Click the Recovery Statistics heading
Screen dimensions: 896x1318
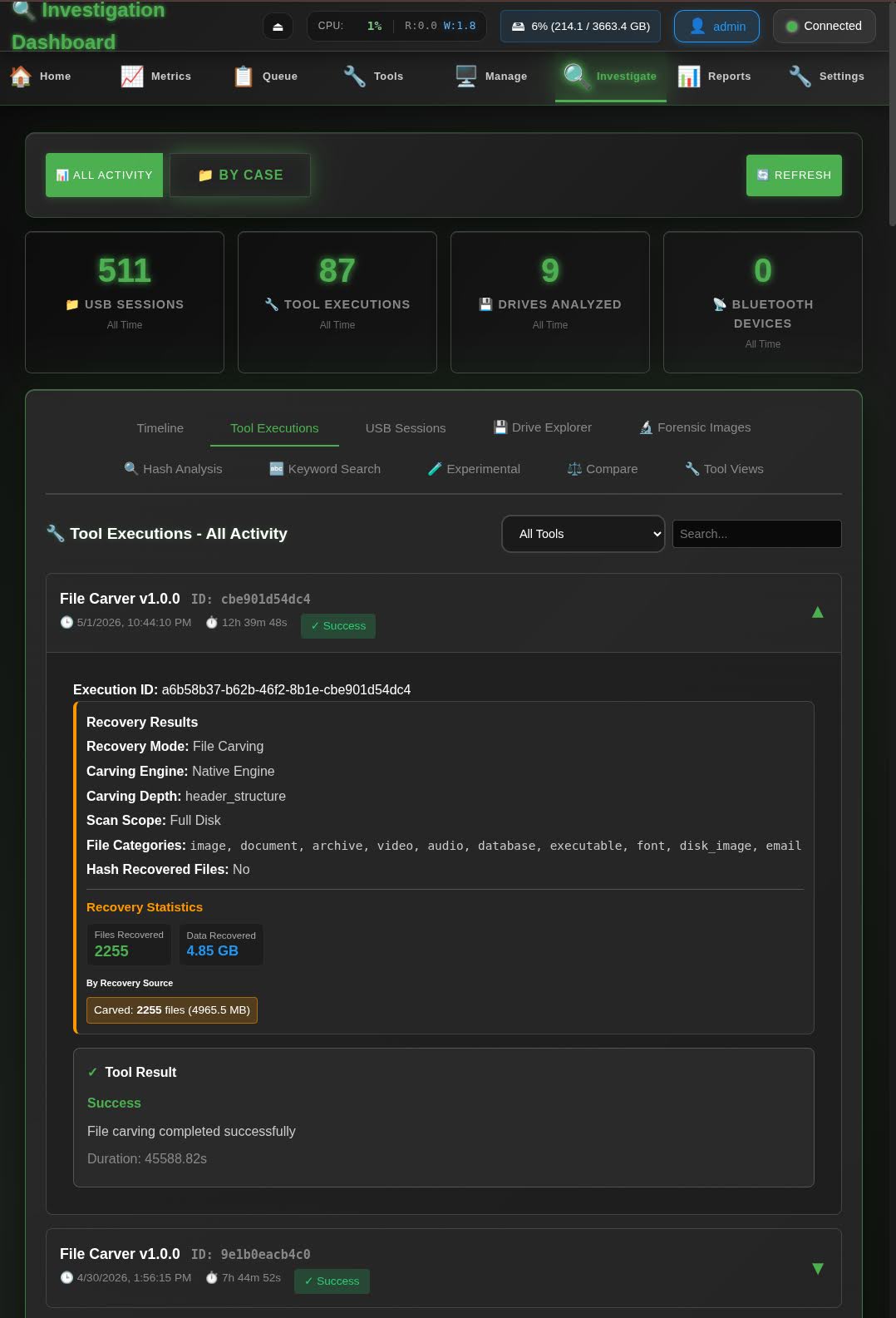click(145, 907)
